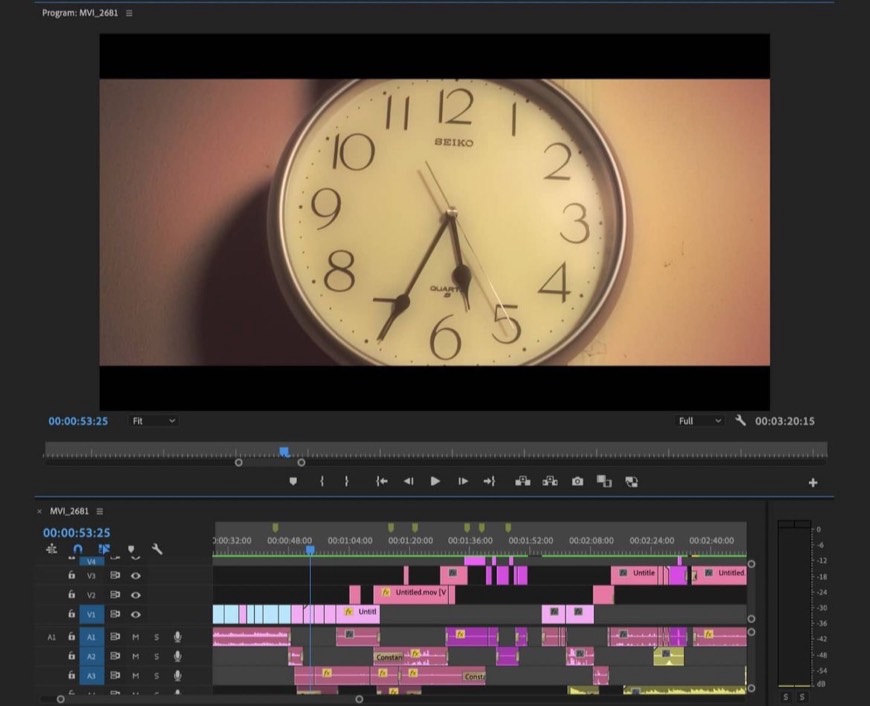870x706 pixels.
Task: Click the highlighted V1 track target
Action: (x=92, y=614)
